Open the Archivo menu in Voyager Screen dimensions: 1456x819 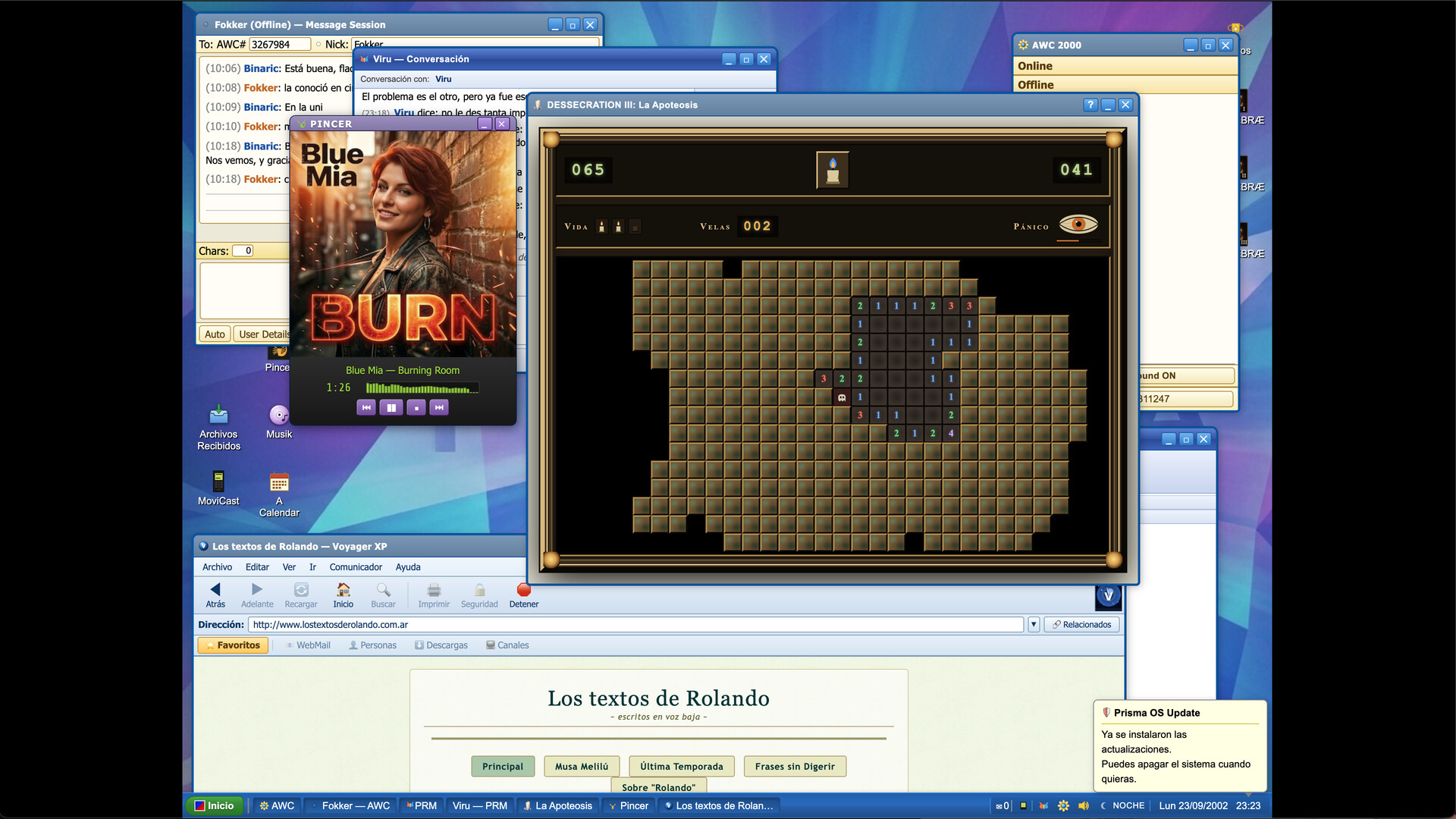218,567
